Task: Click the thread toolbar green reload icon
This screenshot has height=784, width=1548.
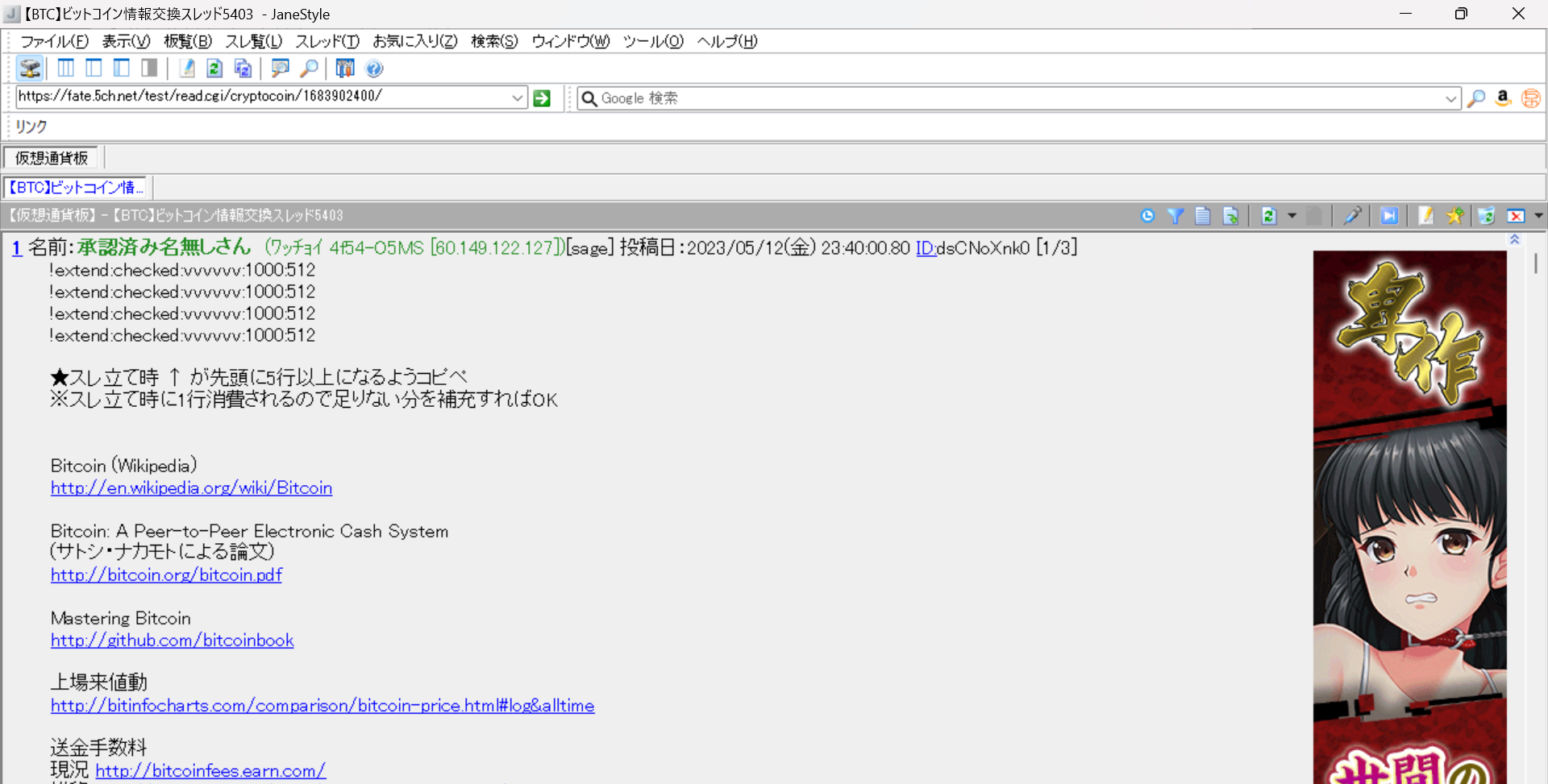Action: 1269,216
